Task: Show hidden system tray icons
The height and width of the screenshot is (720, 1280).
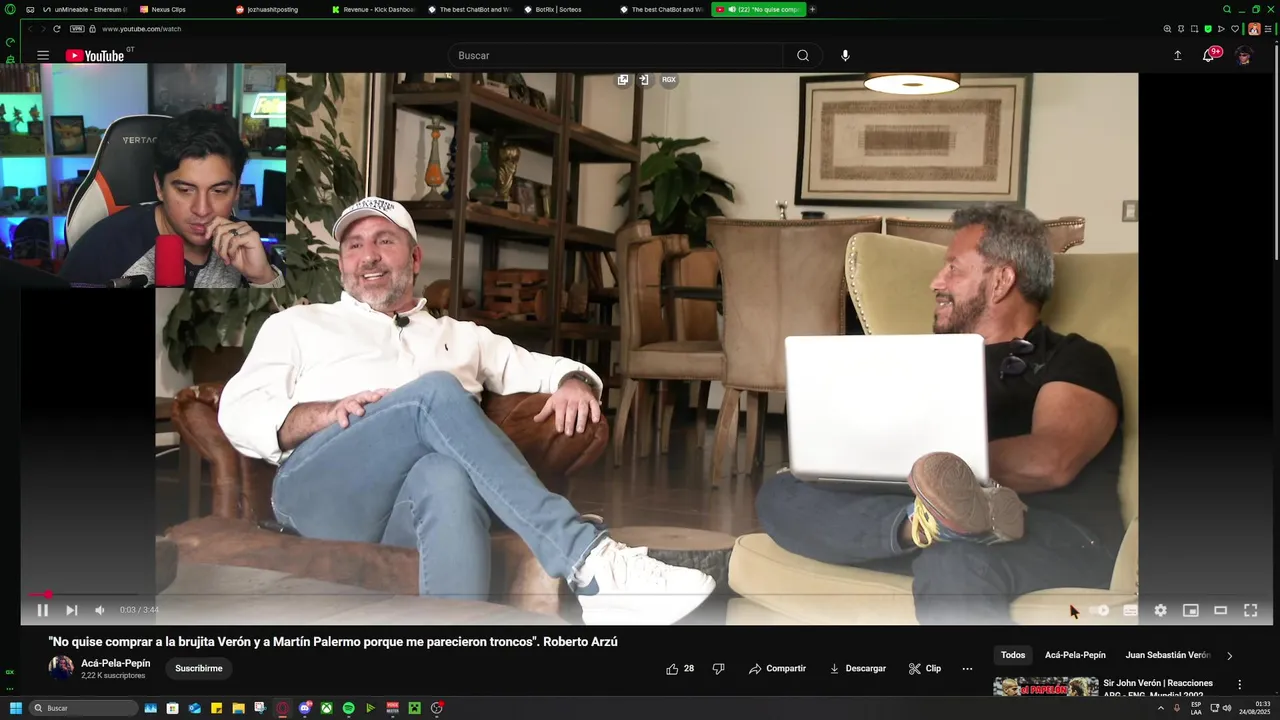Action: (x=1161, y=708)
